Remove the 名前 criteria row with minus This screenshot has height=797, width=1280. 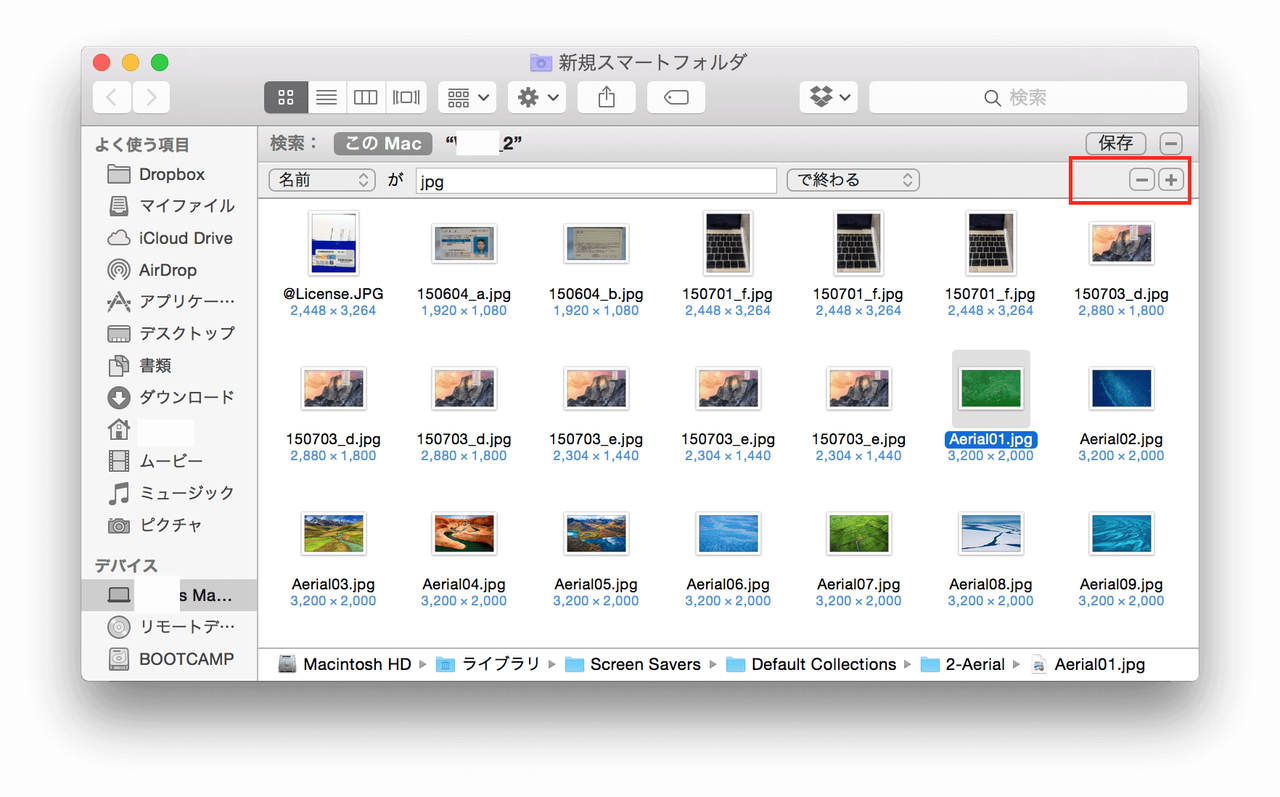point(1141,180)
